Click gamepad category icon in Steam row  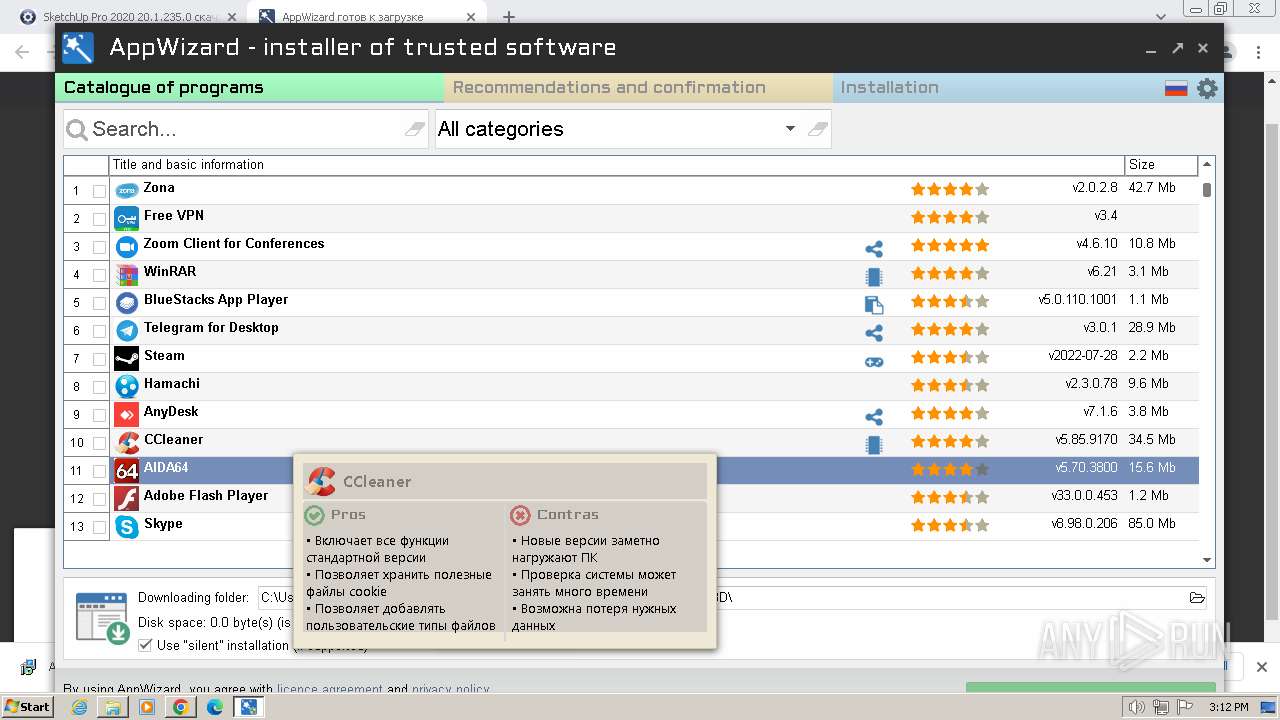[874, 361]
